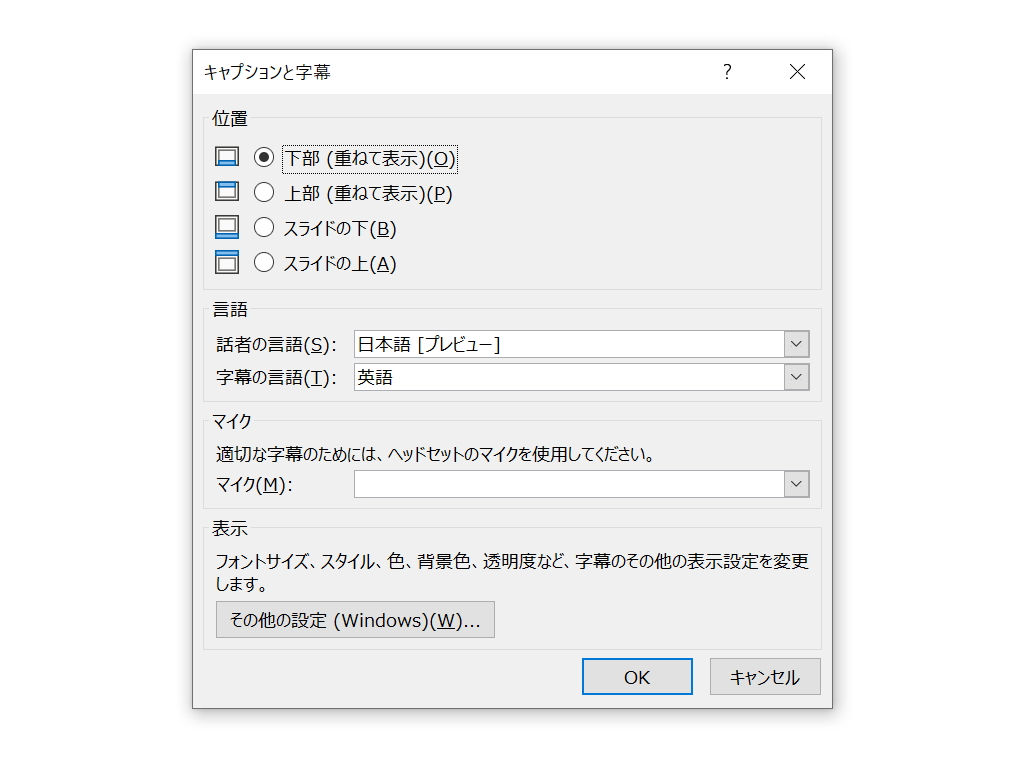1024x768 pixels.
Task: Click the キャプションと字幕 dialog title
Action: click(x=267, y=72)
